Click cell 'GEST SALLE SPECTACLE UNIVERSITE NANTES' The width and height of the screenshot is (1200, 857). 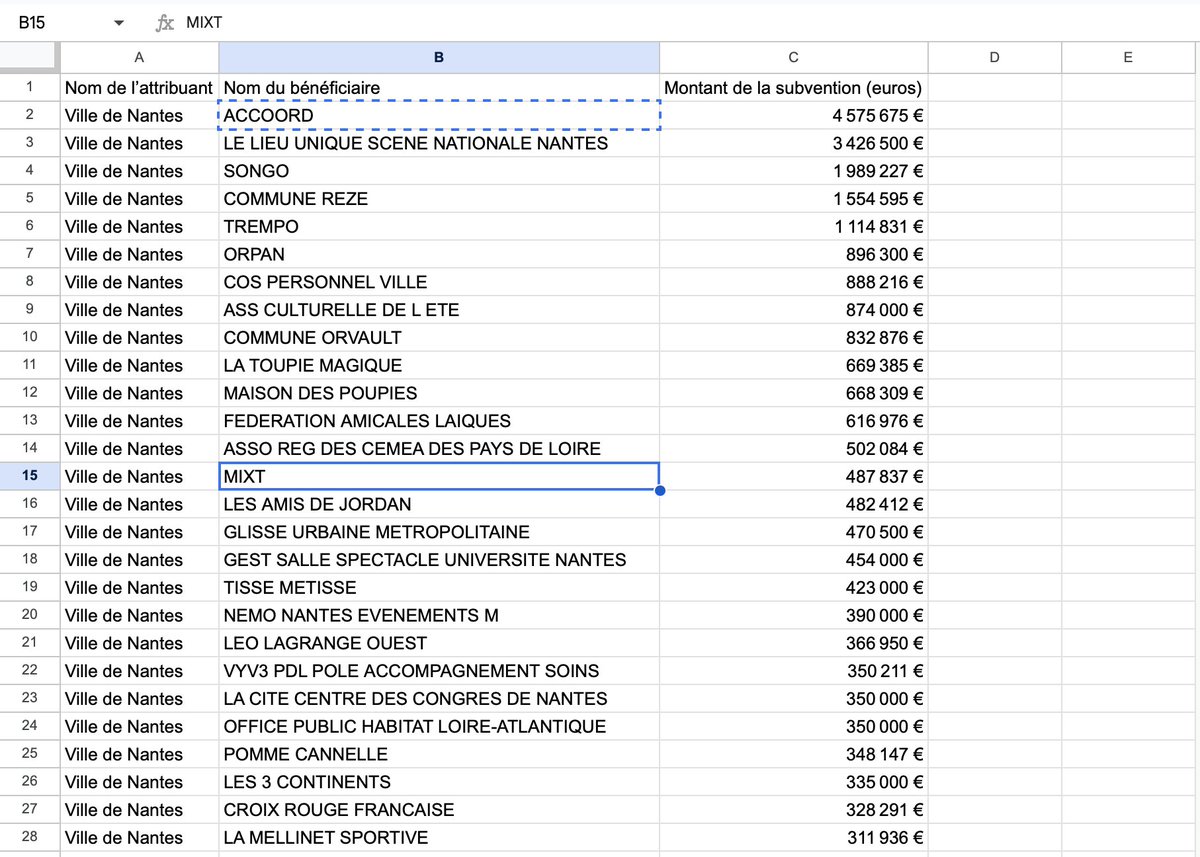click(x=439, y=560)
